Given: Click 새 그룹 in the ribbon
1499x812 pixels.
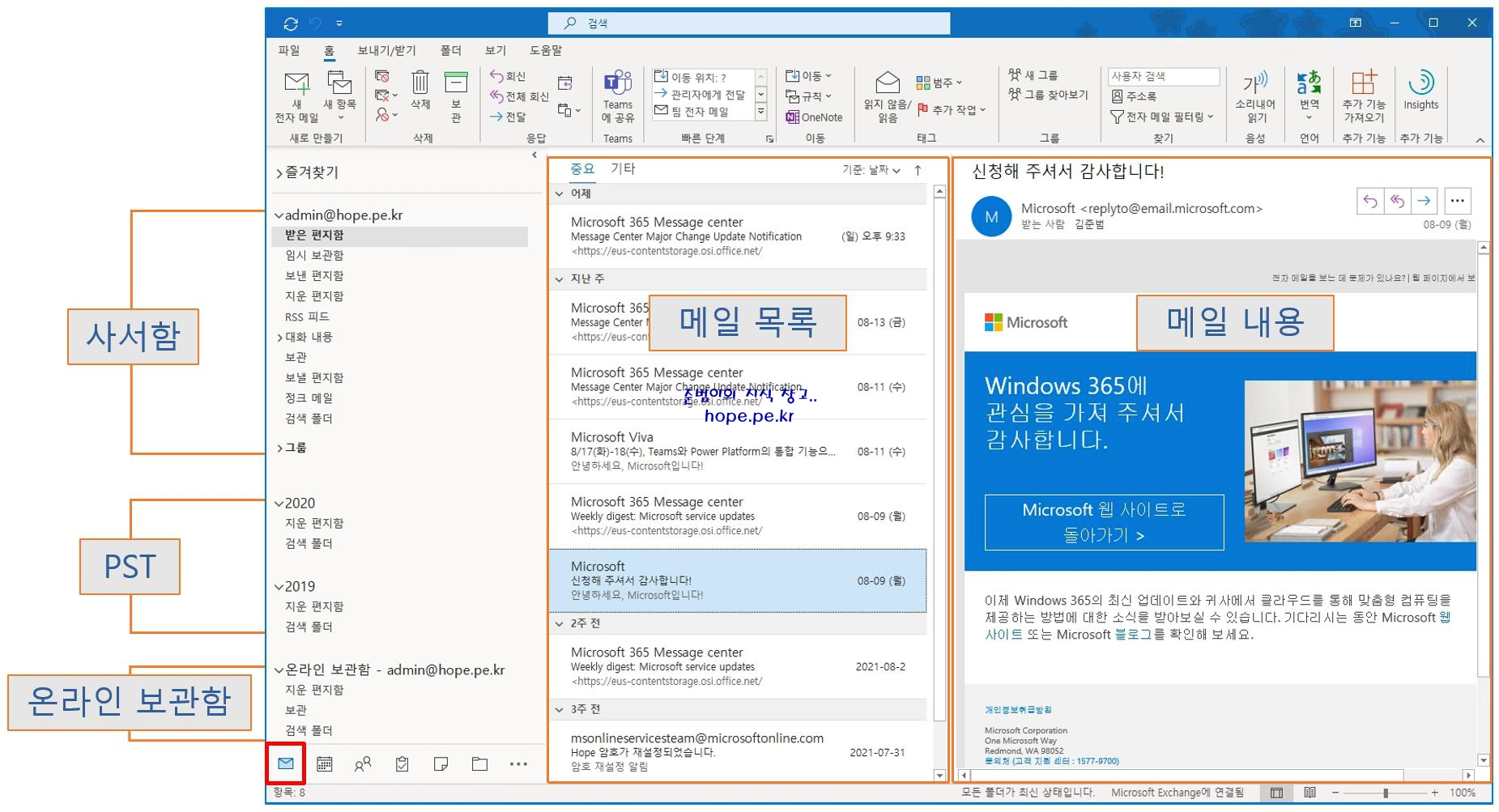Looking at the screenshot, I should (1033, 75).
